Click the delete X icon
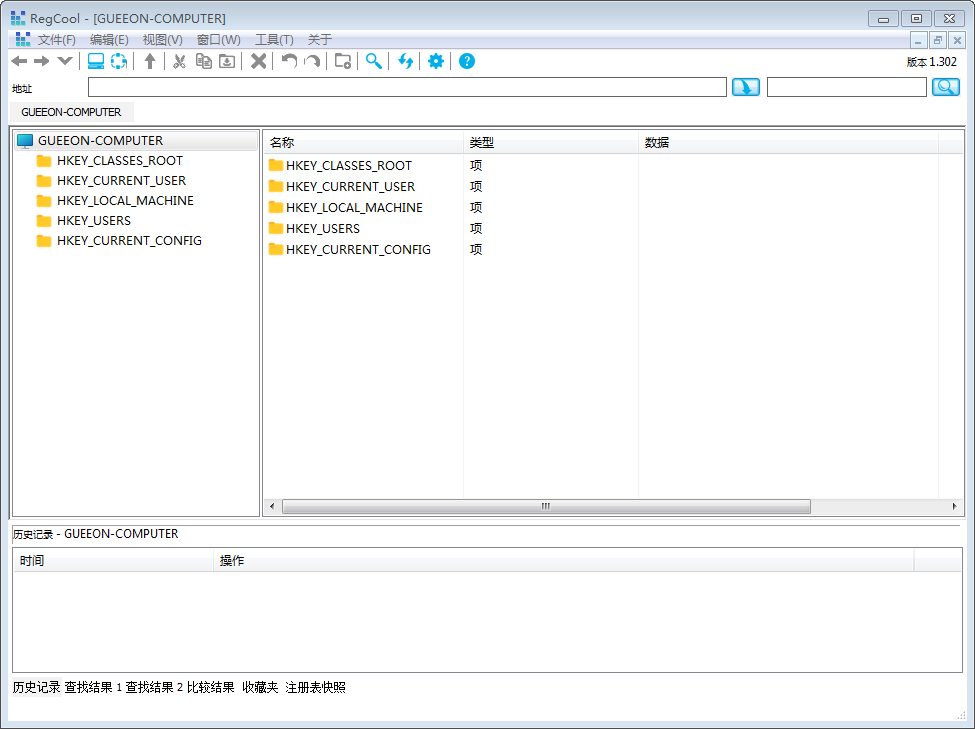975x729 pixels. pos(258,62)
